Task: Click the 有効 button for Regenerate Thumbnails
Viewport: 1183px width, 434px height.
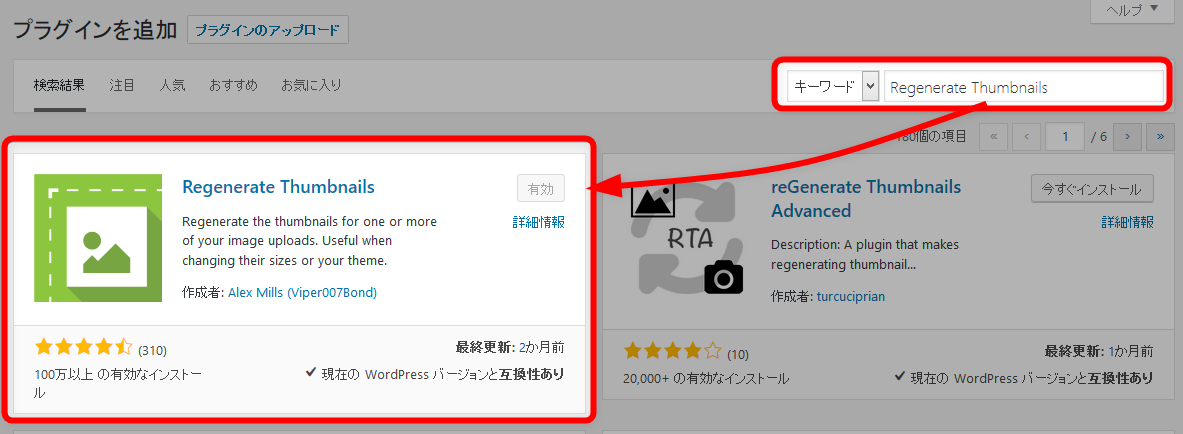Action: (x=541, y=189)
